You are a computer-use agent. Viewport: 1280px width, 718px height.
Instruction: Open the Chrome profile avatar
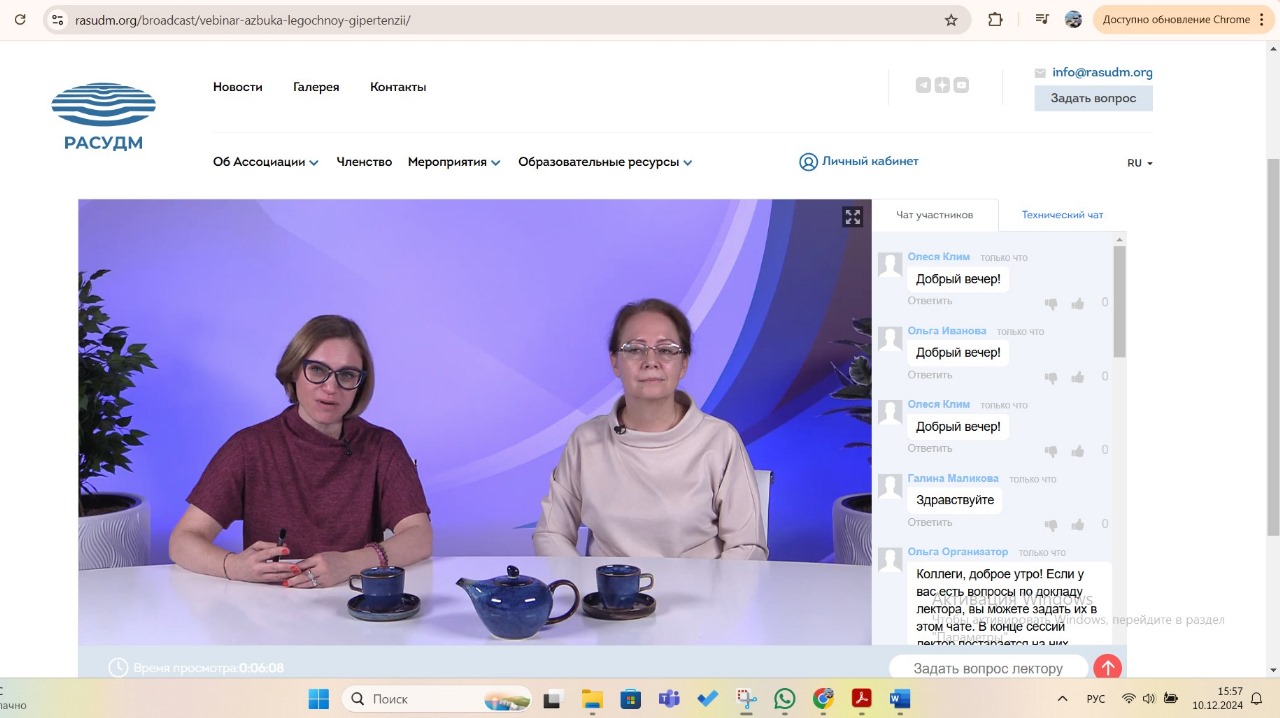pyautogui.click(x=1073, y=20)
